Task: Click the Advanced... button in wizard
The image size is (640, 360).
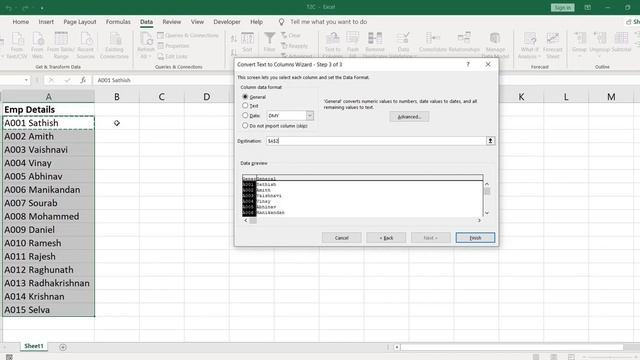Action: point(409,117)
